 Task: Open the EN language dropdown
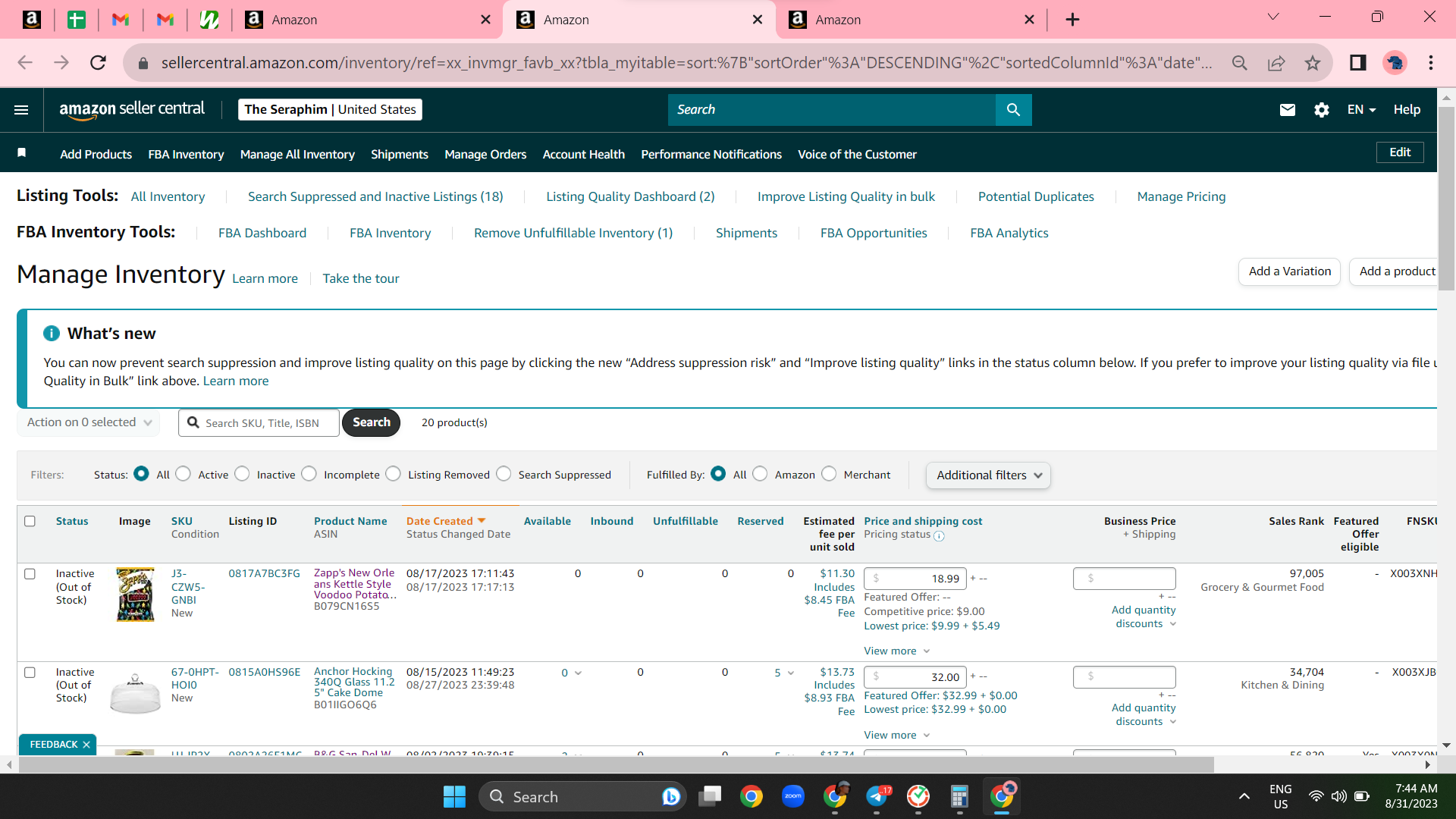(x=1361, y=110)
